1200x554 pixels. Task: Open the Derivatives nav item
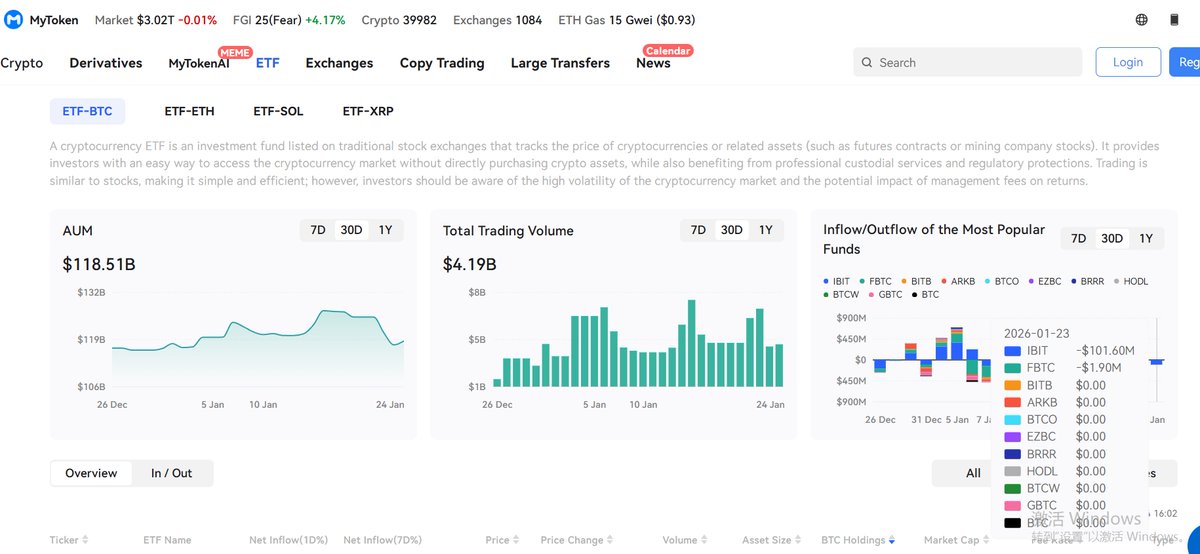(x=106, y=63)
